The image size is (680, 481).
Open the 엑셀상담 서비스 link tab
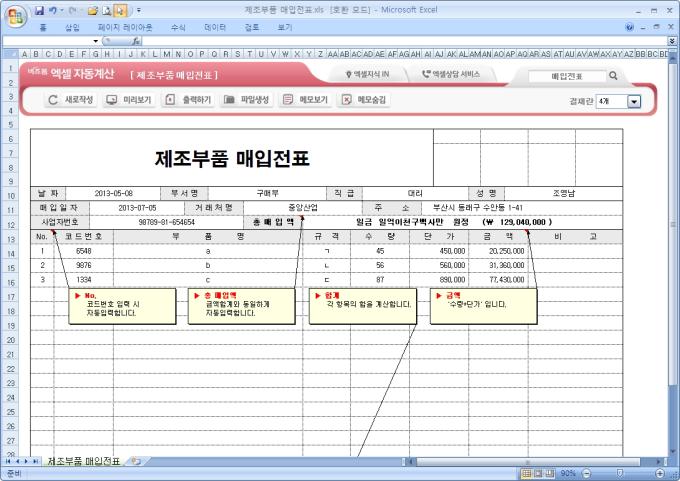tap(451, 75)
